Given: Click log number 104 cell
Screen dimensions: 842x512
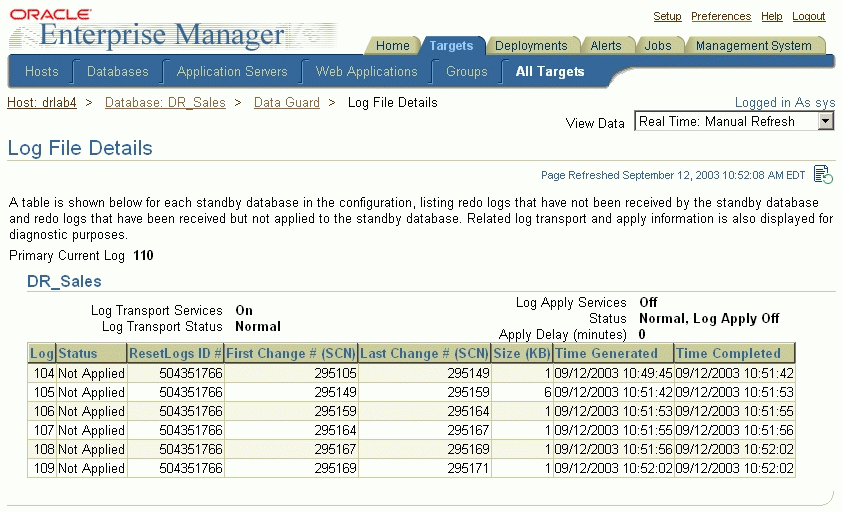Looking at the screenshot, I should (x=43, y=373).
